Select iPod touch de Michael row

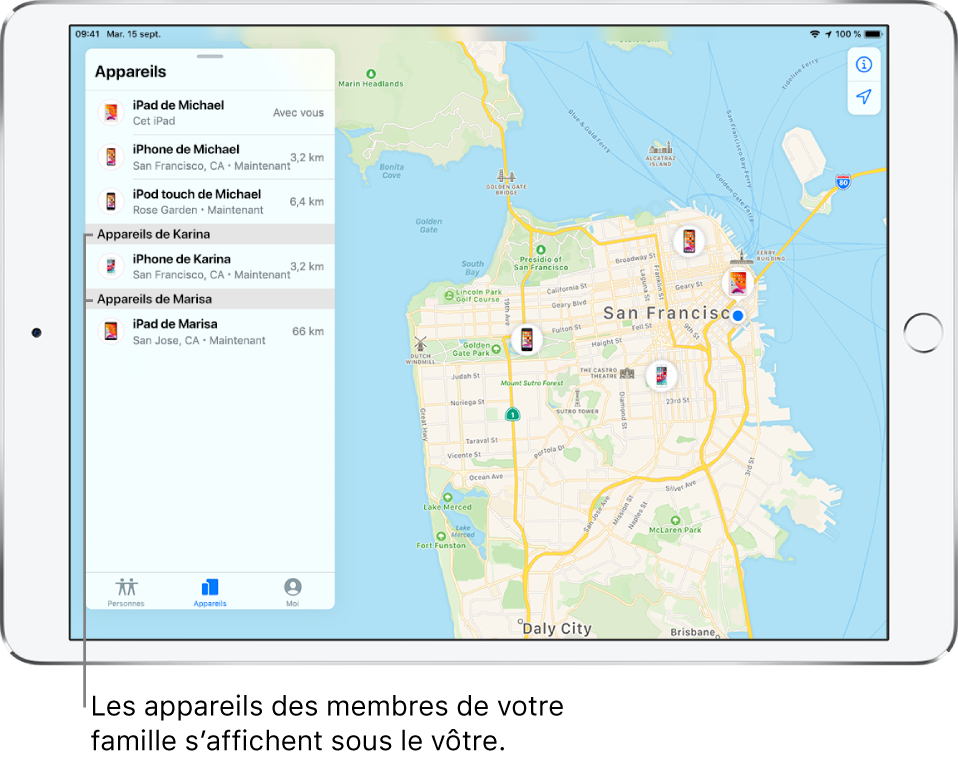[x=210, y=202]
